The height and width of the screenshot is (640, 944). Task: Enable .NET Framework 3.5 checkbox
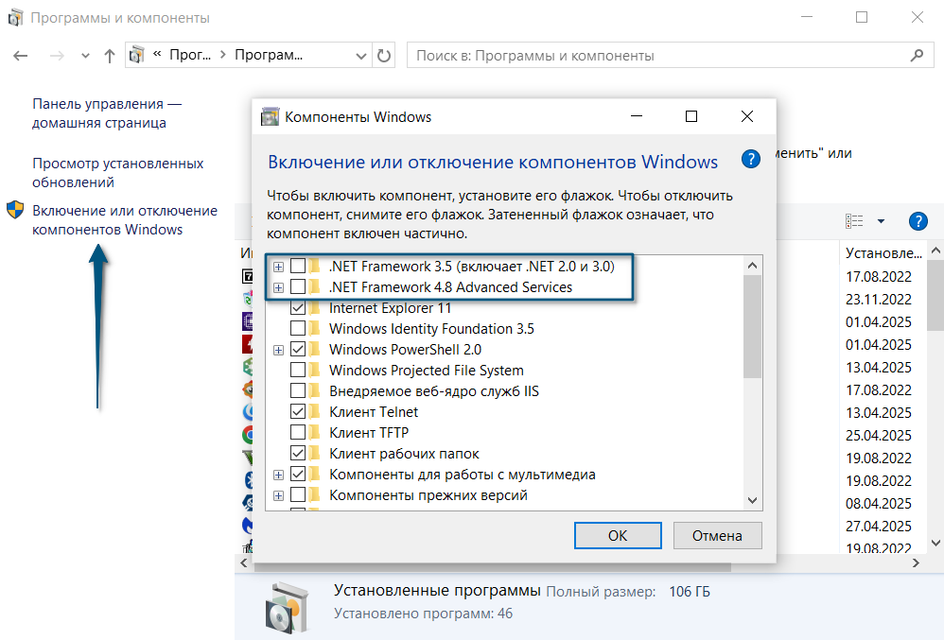[x=297, y=266]
